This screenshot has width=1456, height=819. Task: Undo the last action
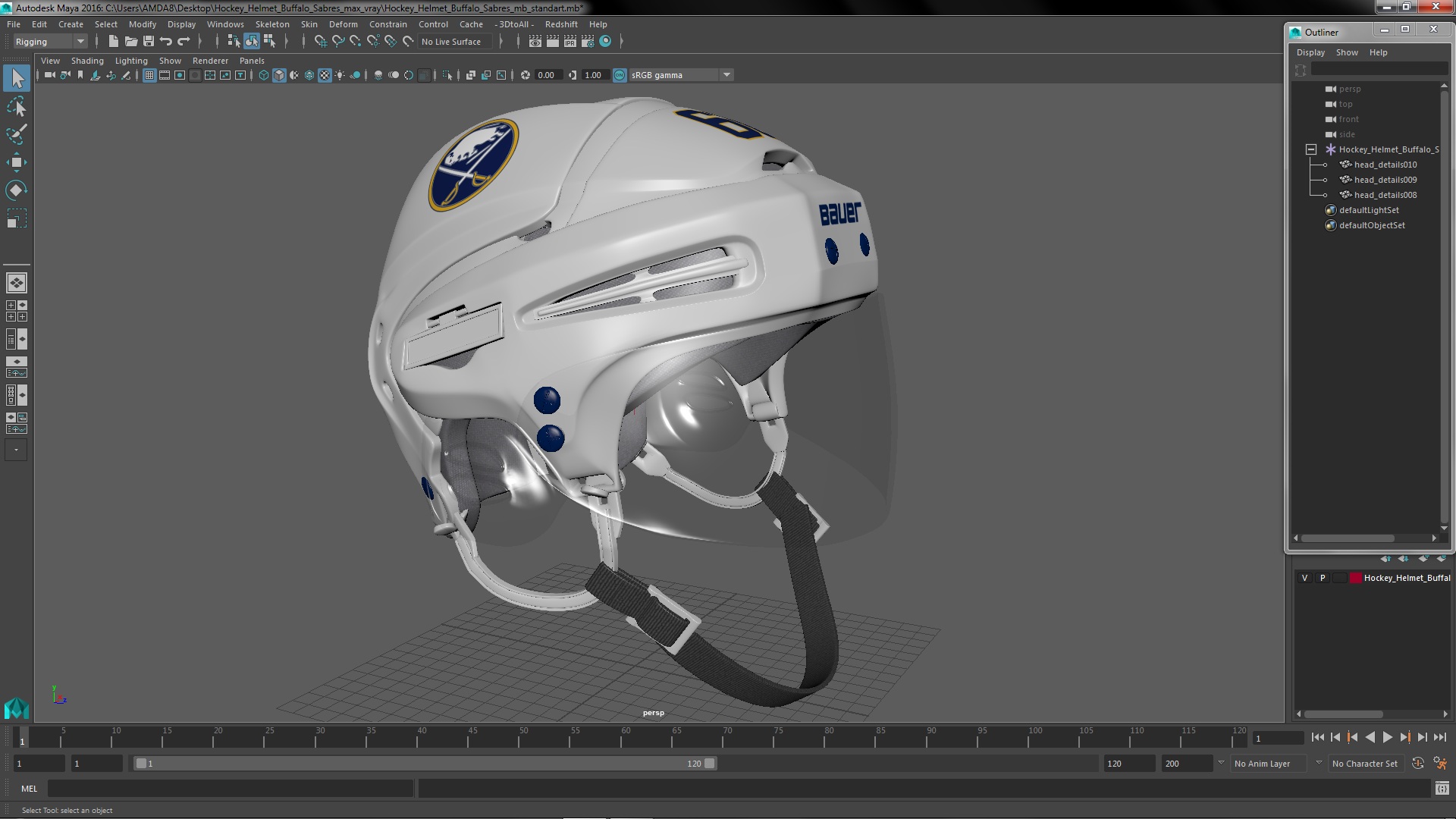click(x=166, y=42)
